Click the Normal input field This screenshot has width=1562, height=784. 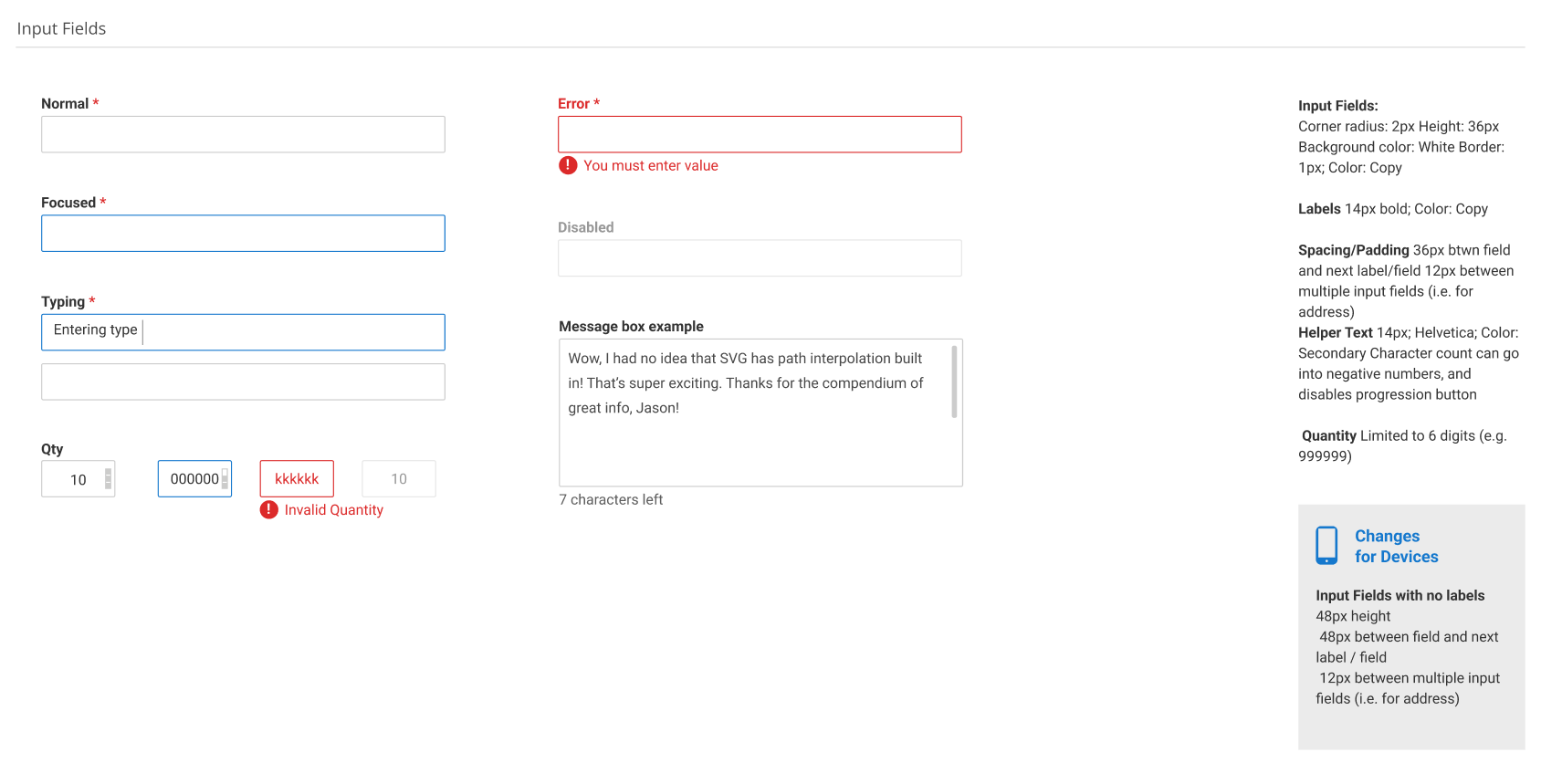(243, 134)
